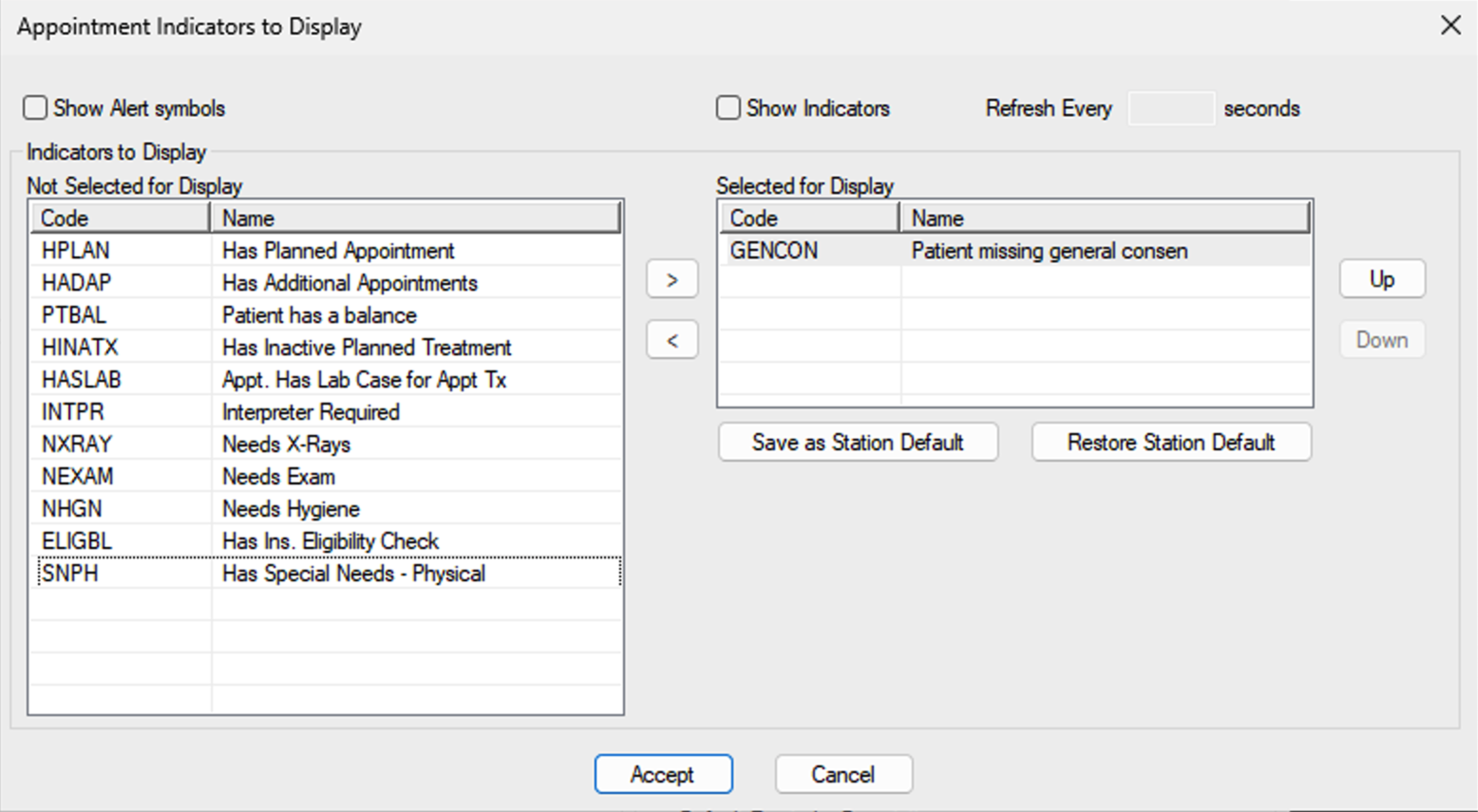The width and height of the screenshot is (1478, 812).
Task: Cancel the Appointment Indicators dialog
Action: pyautogui.click(x=843, y=774)
